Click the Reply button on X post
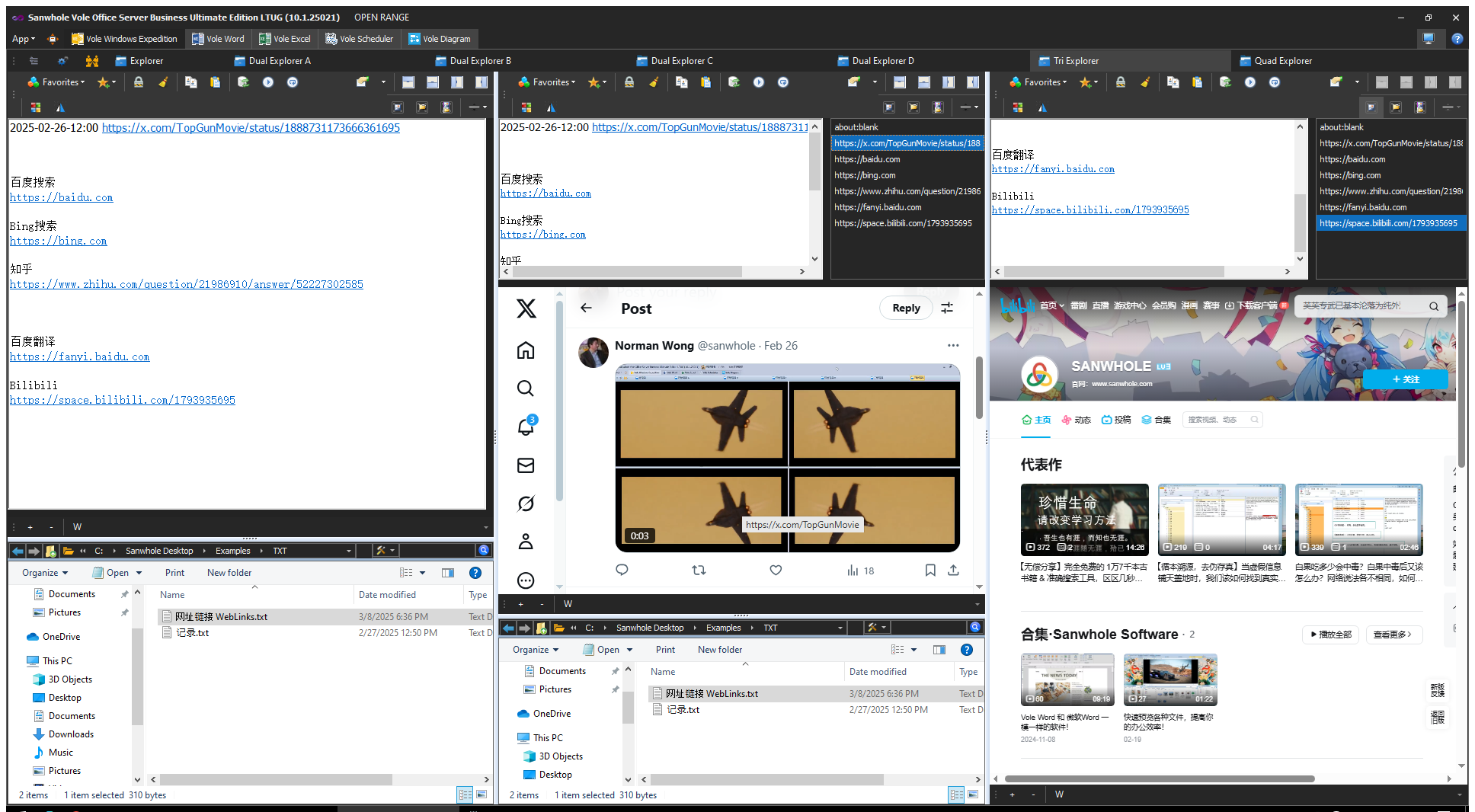The width and height of the screenshot is (1475, 812). [x=906, y=308]
